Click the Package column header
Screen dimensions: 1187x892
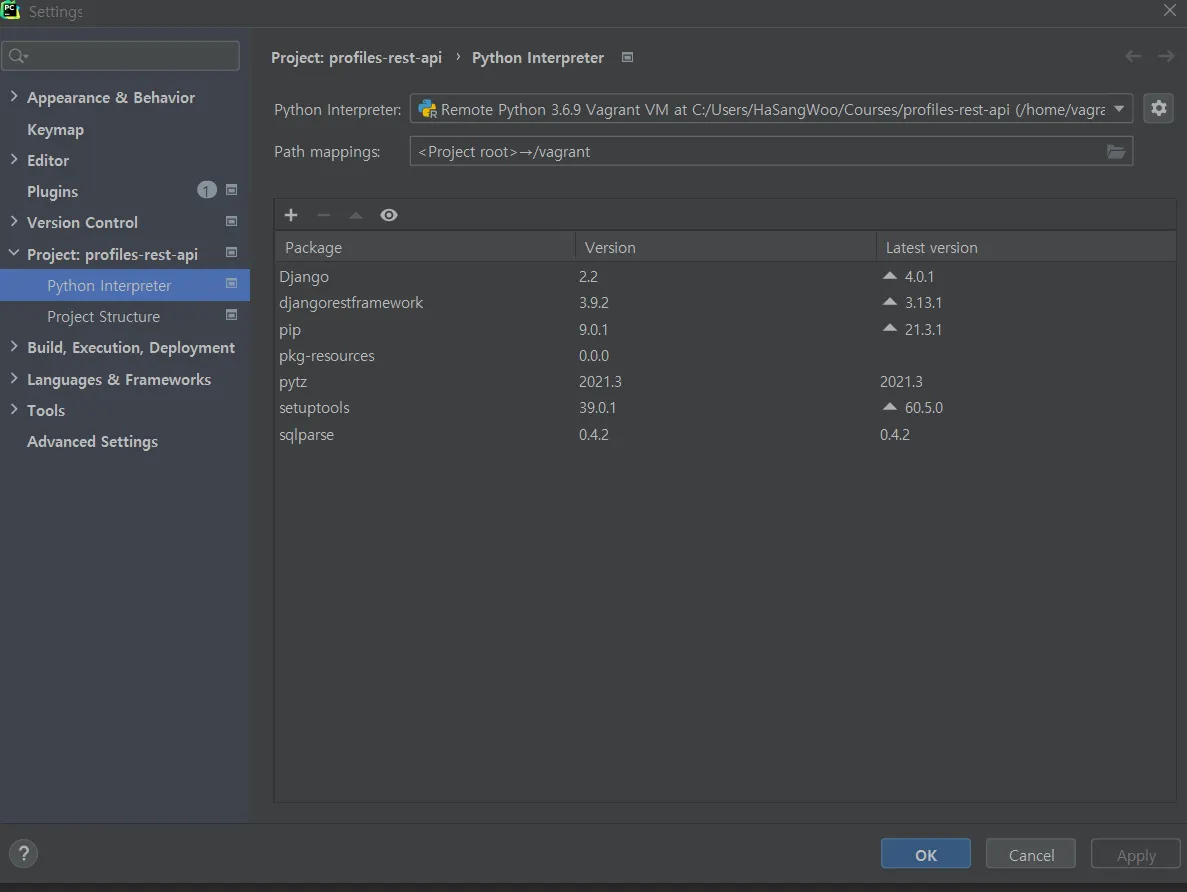[424, 248]
